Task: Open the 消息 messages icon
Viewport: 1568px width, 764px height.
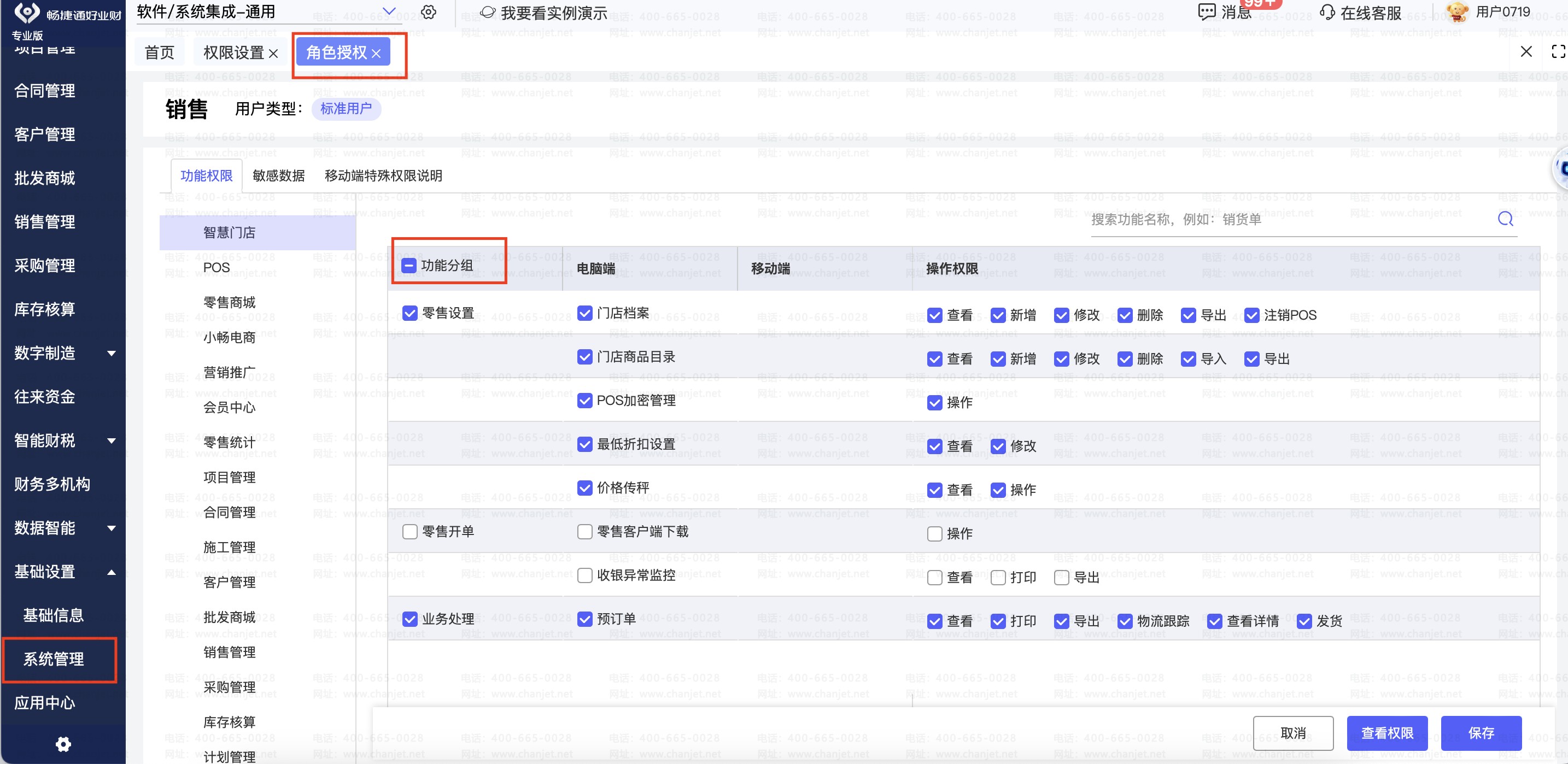Action: click(1206, 11)
